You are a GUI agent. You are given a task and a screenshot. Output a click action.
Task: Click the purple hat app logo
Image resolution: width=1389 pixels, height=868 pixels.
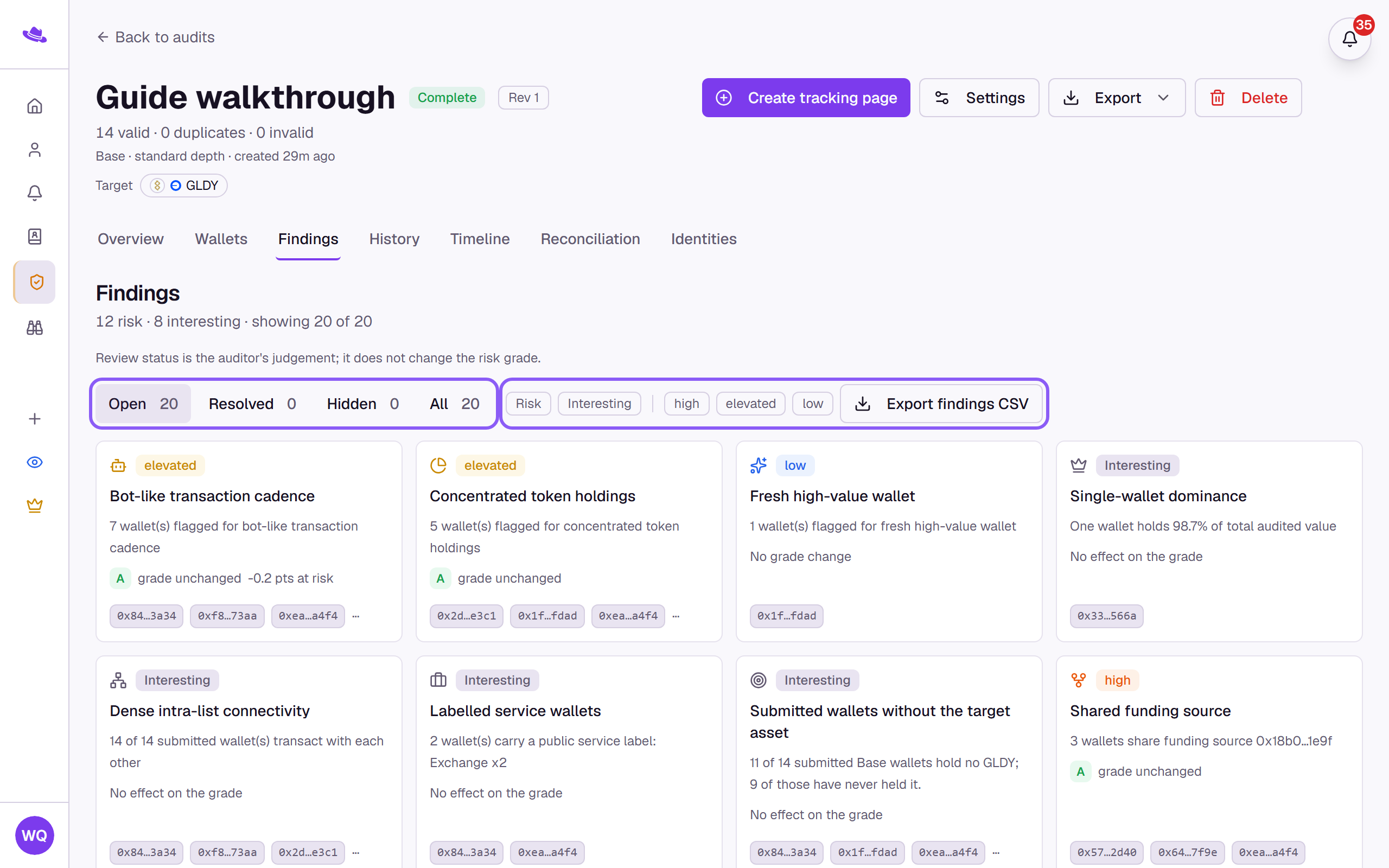(34, 34)
